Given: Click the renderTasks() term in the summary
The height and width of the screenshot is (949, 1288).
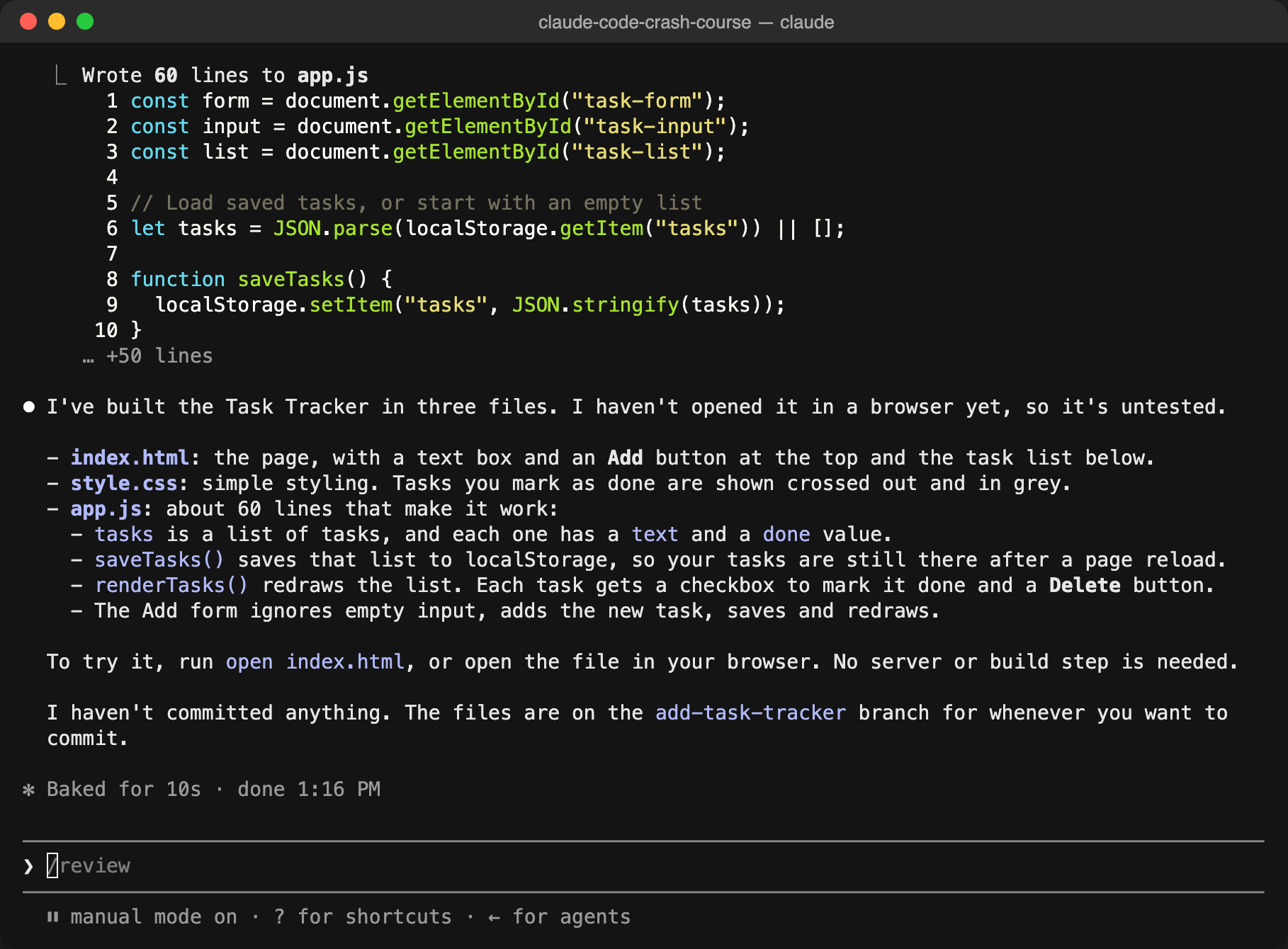Looking at the screenshot, I should pyautogui.click(x=171, y=585).
